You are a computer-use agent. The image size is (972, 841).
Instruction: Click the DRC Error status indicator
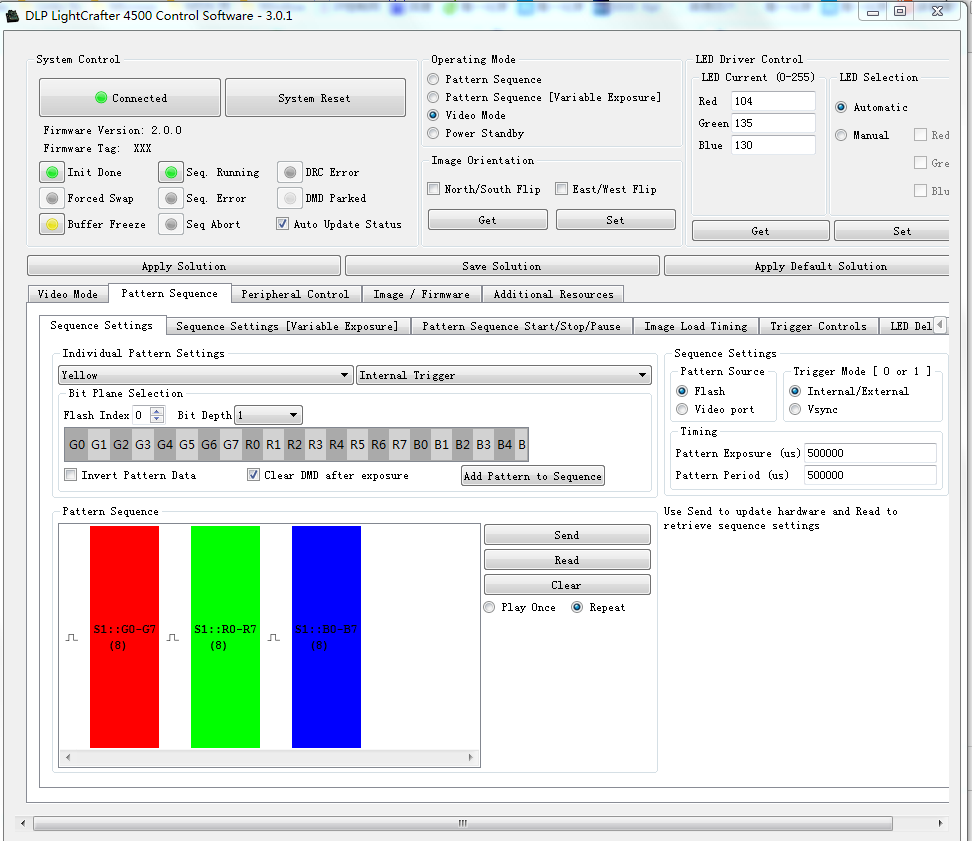tap(290, 173)
